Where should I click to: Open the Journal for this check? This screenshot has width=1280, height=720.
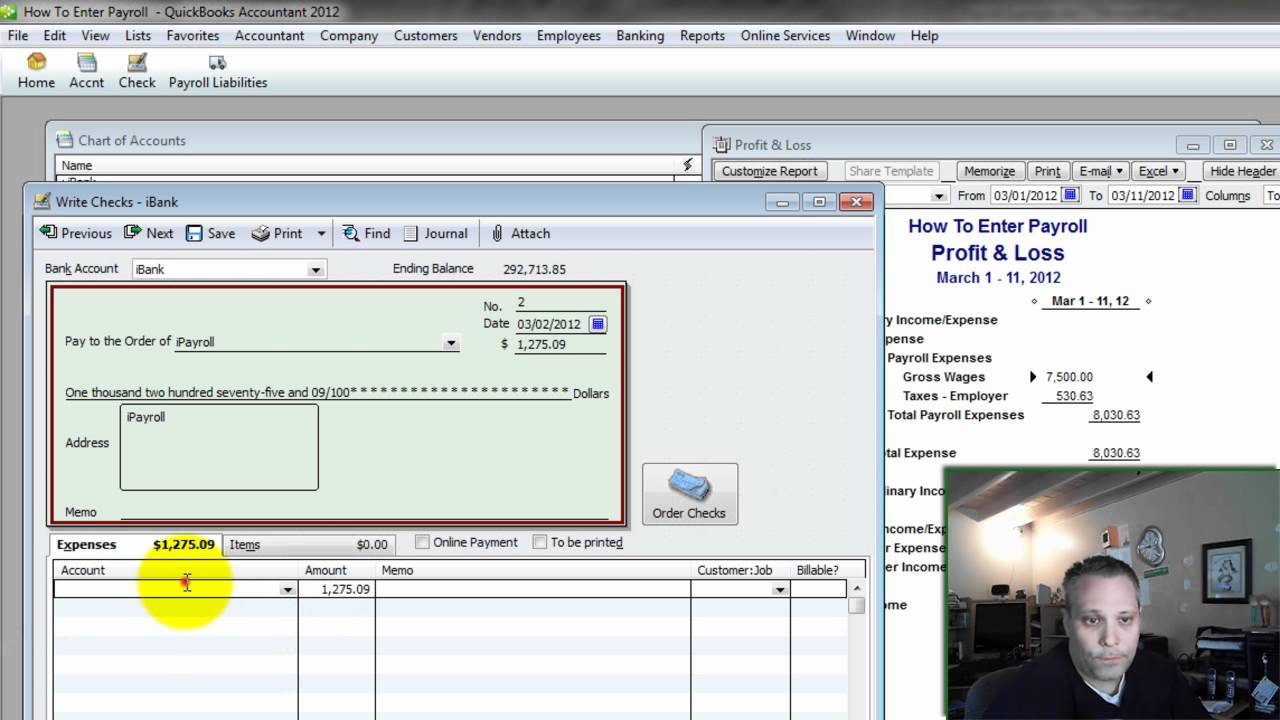435,233
